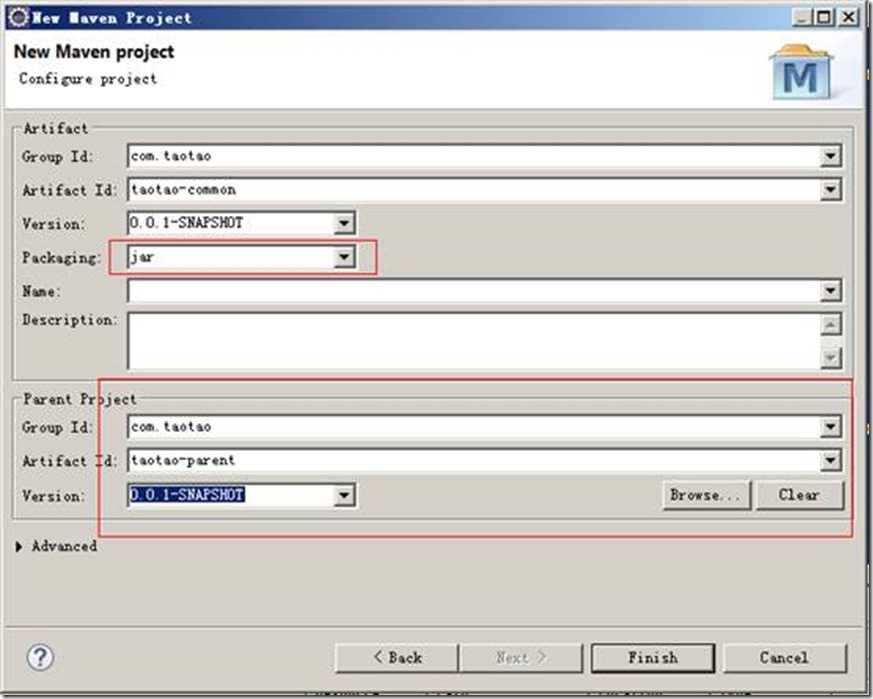Open the Name field dropdown arrow
Image resolution: width=873 pixels, height=699 pixels.
[830, 291]
